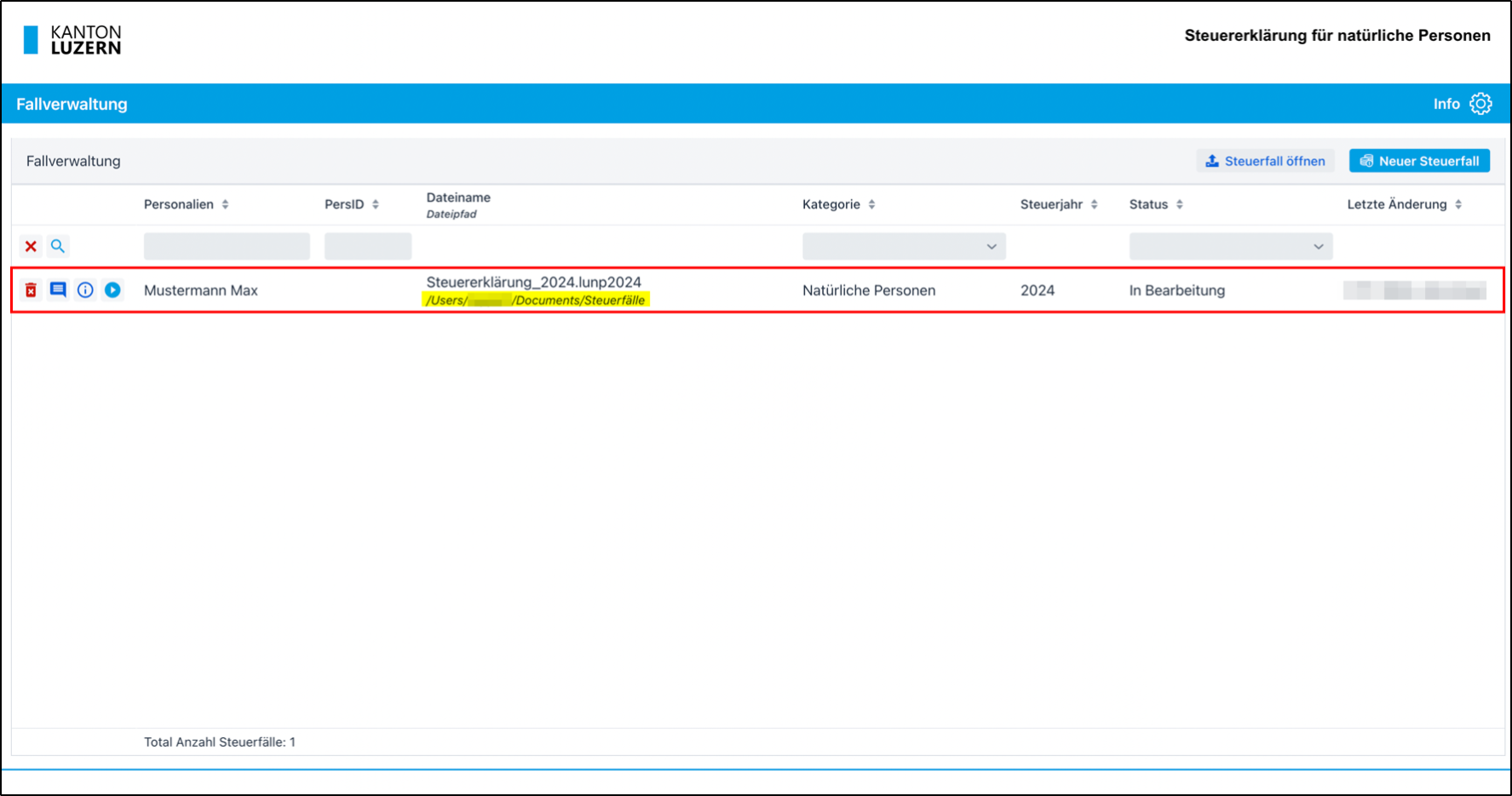This screenshot has height=796, width=1512.
Task: Show info for Mustermann Max case
Action: point(85,290)
